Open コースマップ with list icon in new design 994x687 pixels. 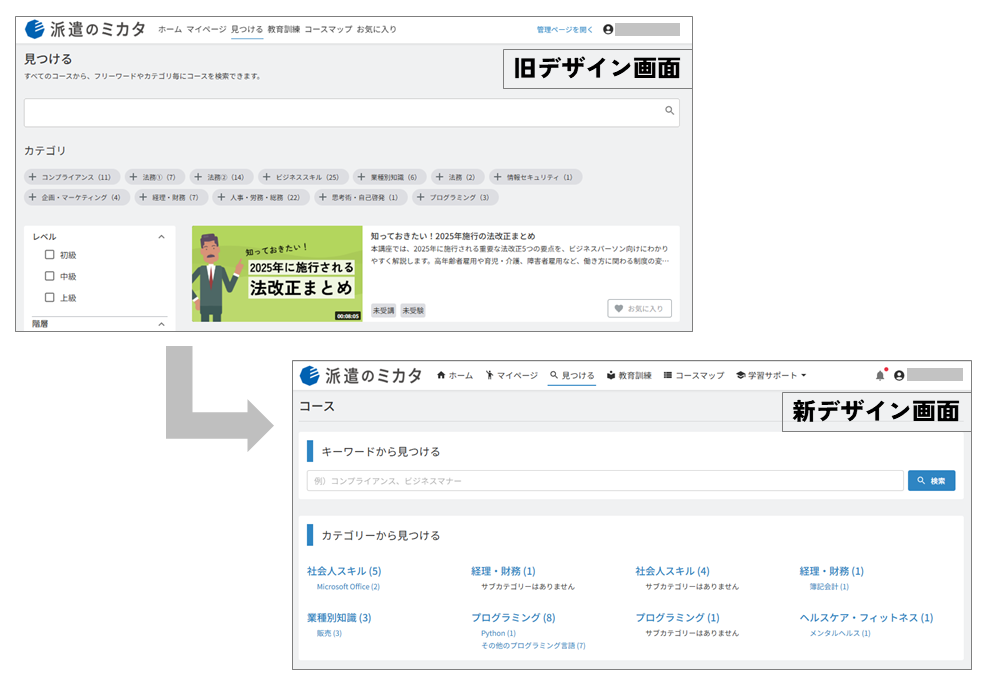click(x=694, y=375)
